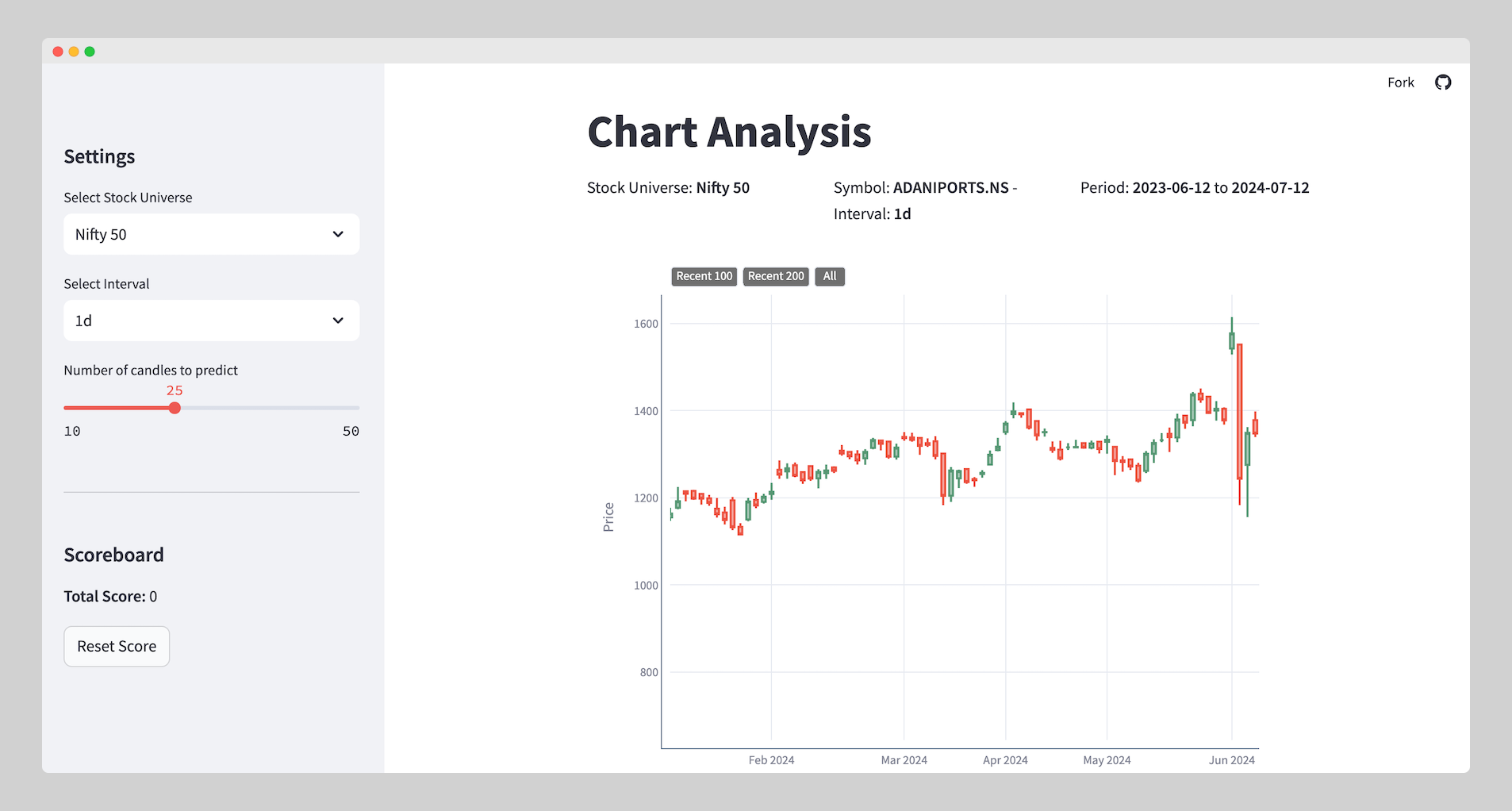Click the Number of candles to predict label

pos(151,371)
